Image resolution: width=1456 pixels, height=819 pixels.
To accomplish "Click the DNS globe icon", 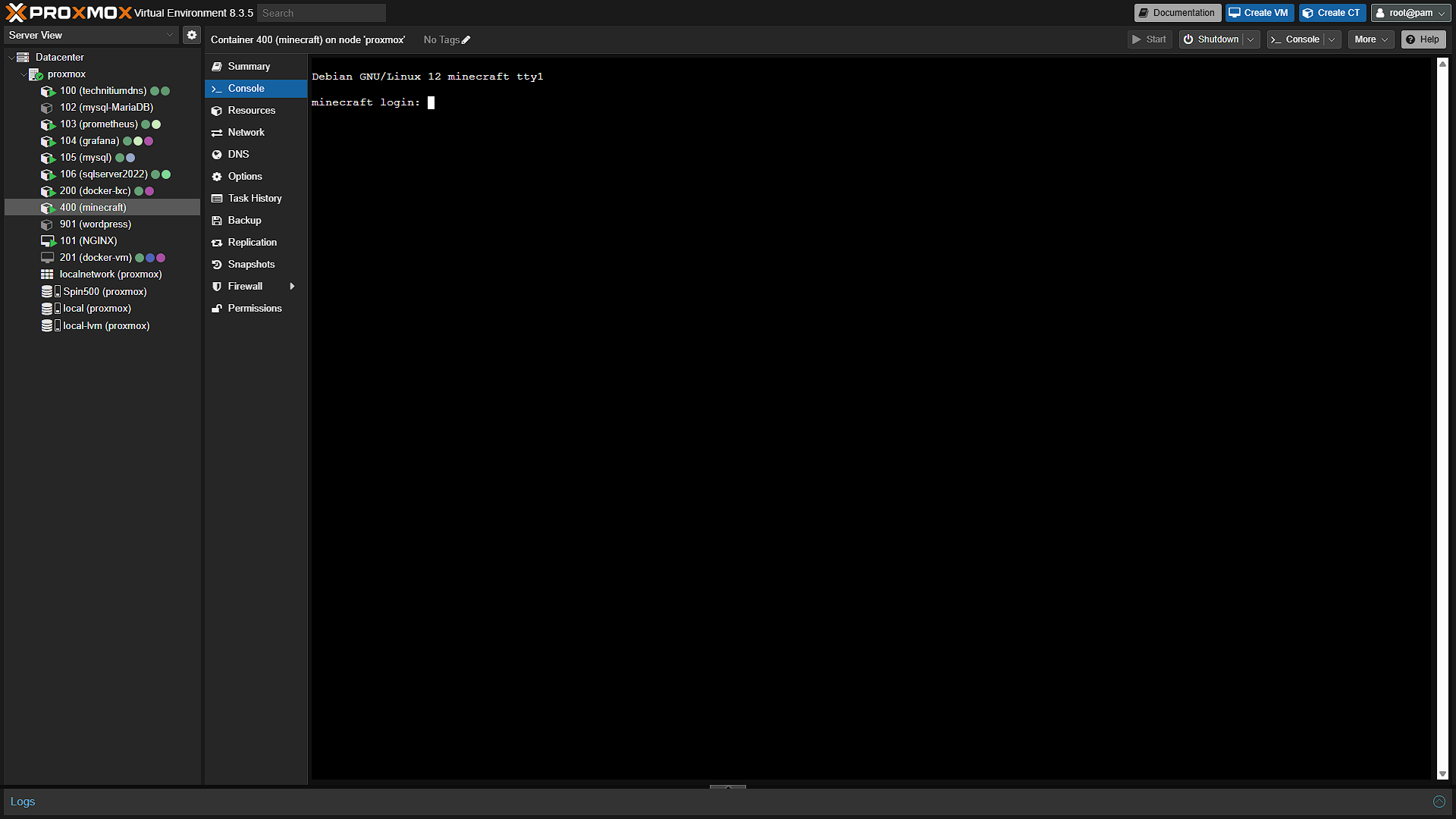I will tap(217, 155).
